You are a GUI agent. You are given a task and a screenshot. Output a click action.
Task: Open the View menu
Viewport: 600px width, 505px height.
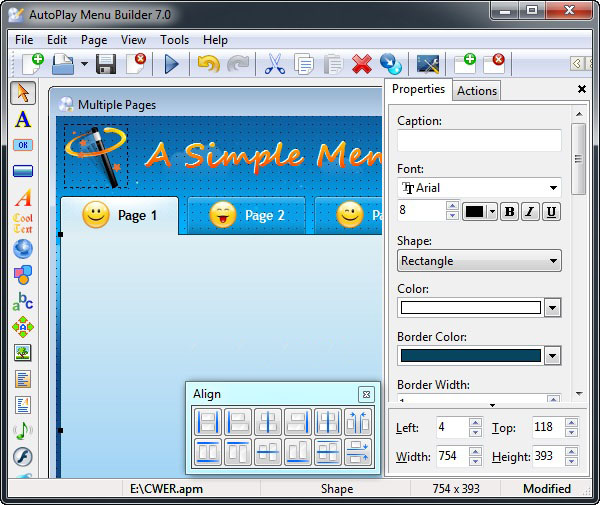click(x=134, y=40)
